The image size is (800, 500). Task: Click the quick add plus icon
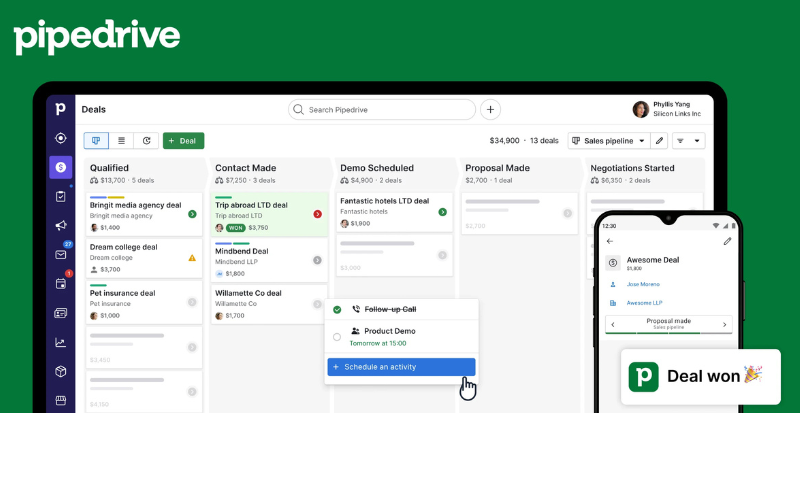pos(490,109)
